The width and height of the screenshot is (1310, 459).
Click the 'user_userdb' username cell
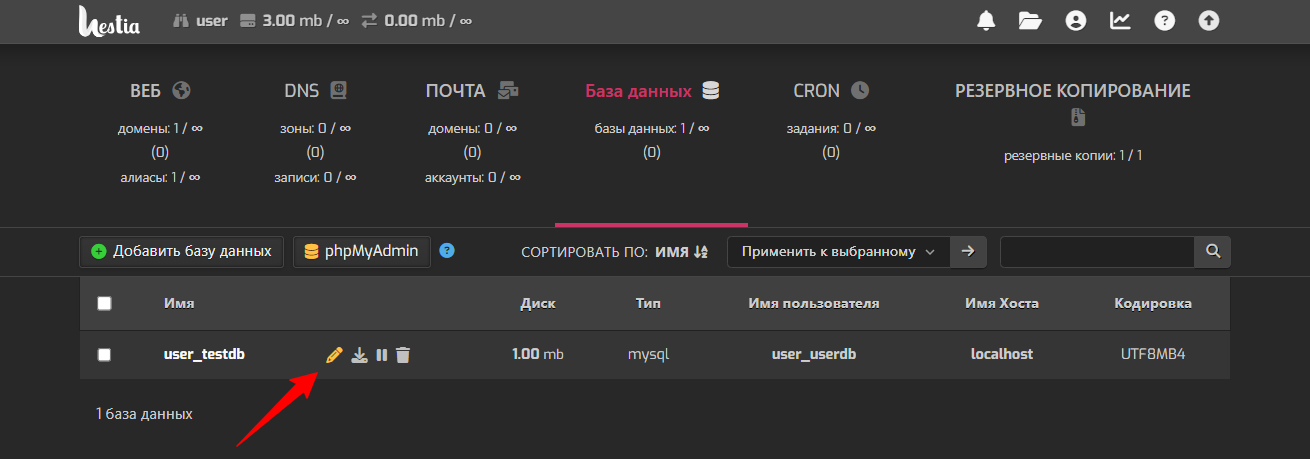[x=814, y=354]
